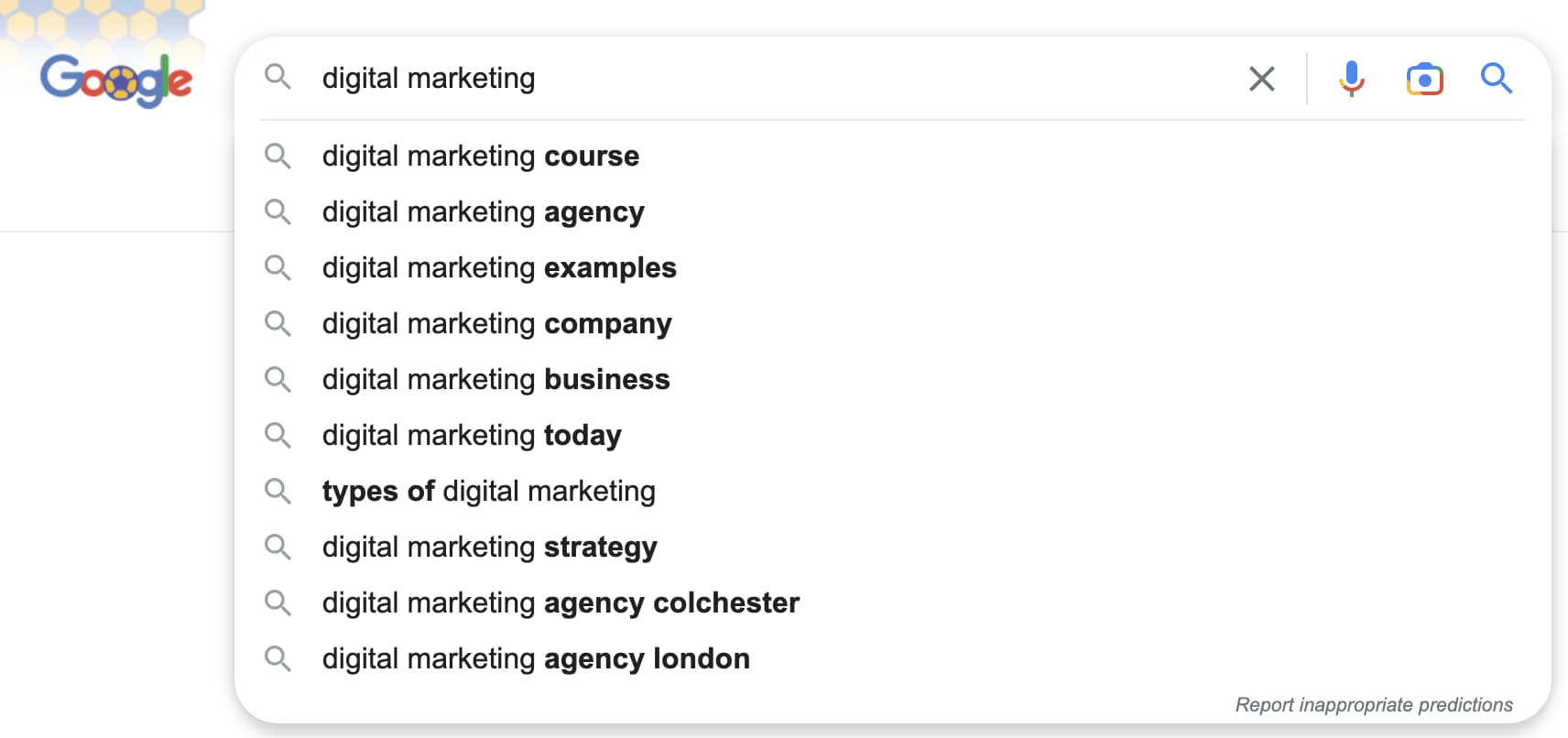1568x738 pixels.
Task: Click 'Report inappropriate predictions' link
Action: click(x=1373, y=705)
